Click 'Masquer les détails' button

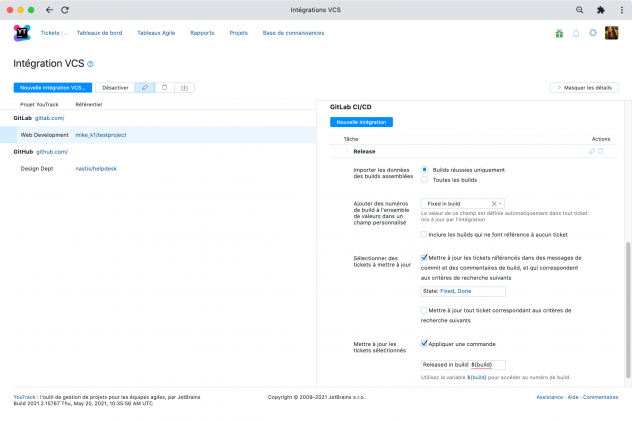click(583, 87)
